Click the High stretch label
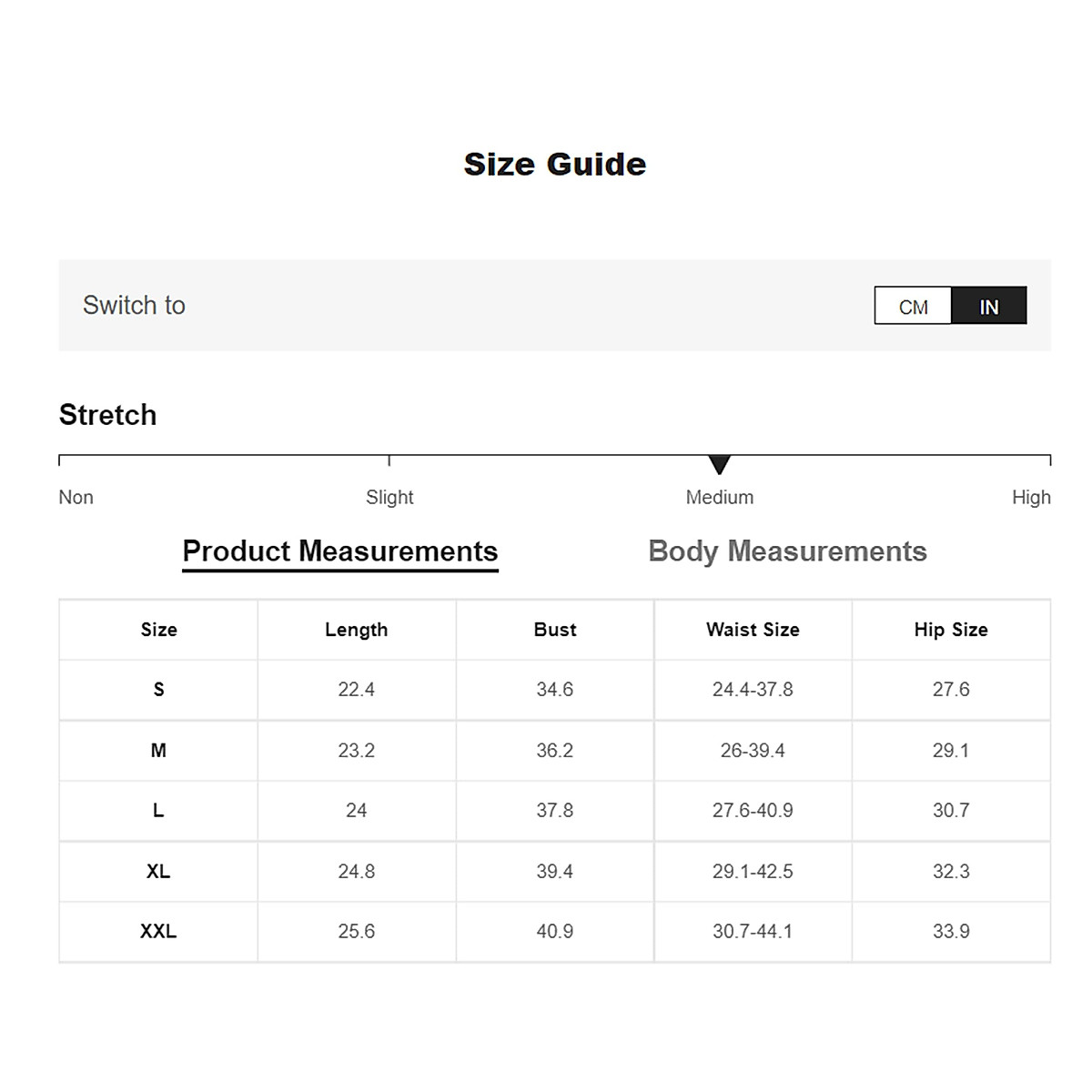The image size is (1092, 1092). click(1031, 498)
